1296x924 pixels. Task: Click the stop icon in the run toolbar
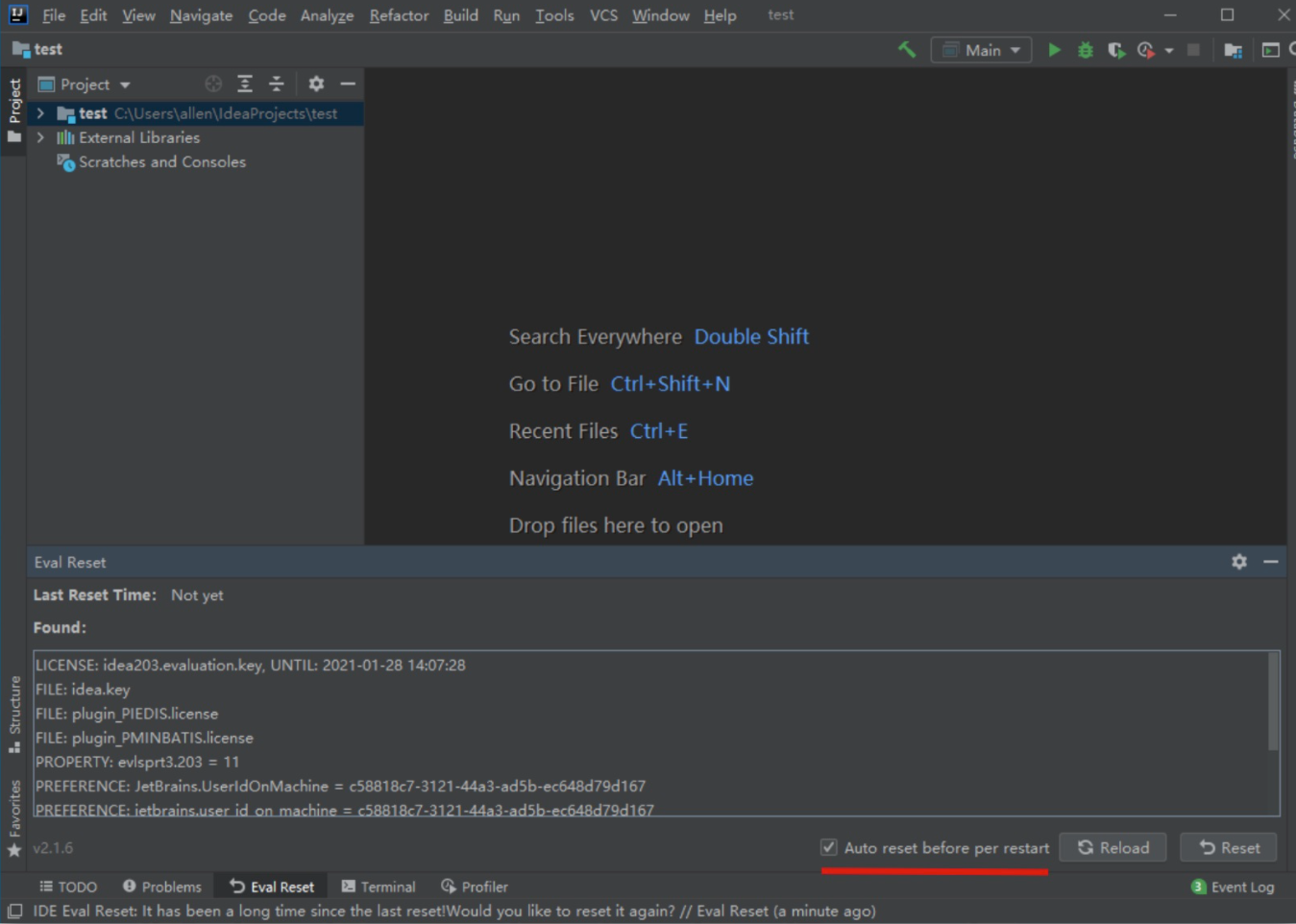1193,50
